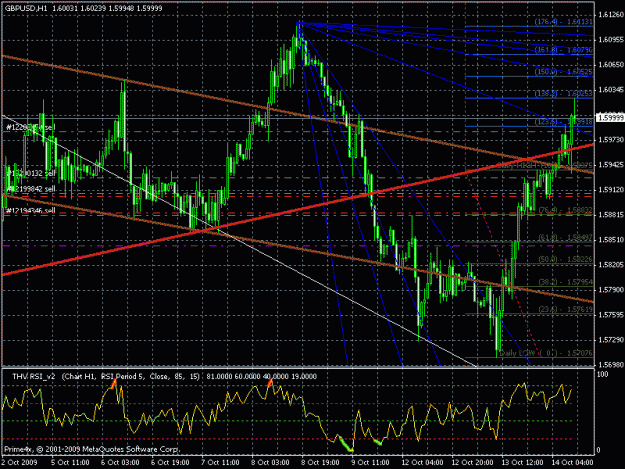Image resolution: width=625 pixels, height=469 pixels.
Task: Click the topmost #1228 sell order label
Action: coord(31,127)
